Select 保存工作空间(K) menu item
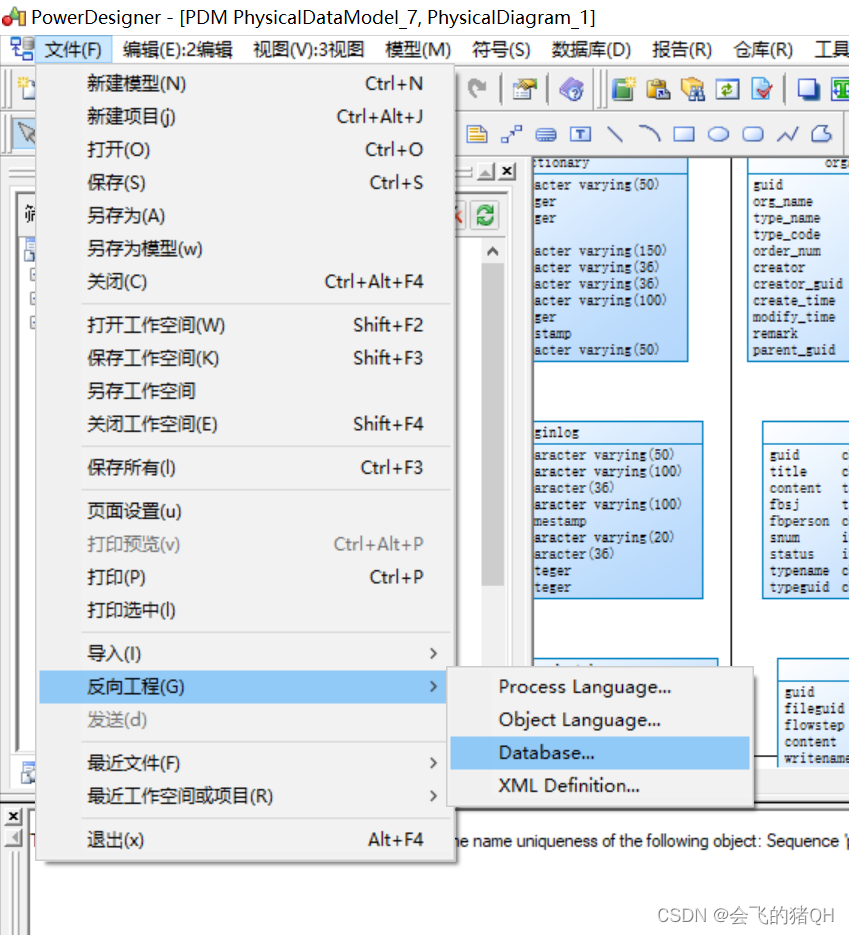The width and height of the screenshot is (849, 935). point(243,358)
